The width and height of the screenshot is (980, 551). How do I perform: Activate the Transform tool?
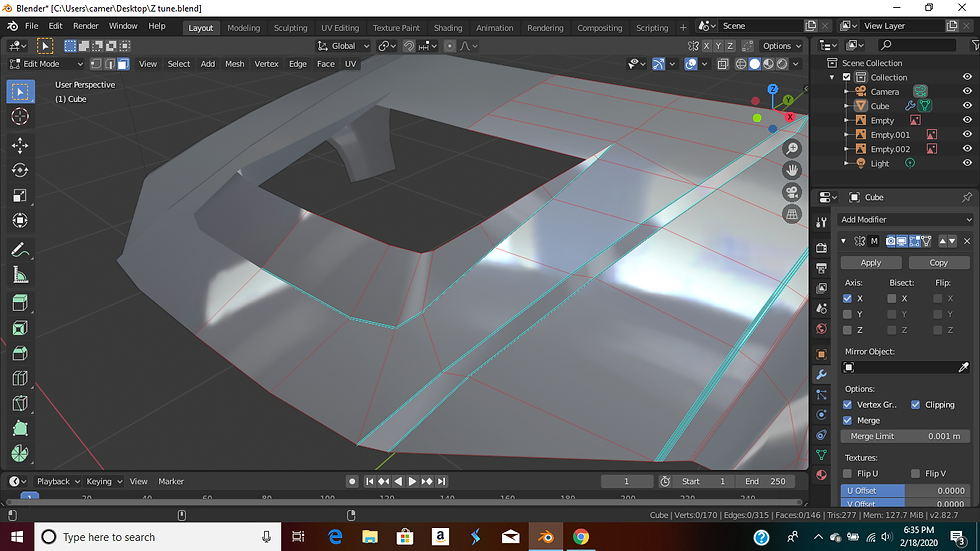click(x=20, y=221)
